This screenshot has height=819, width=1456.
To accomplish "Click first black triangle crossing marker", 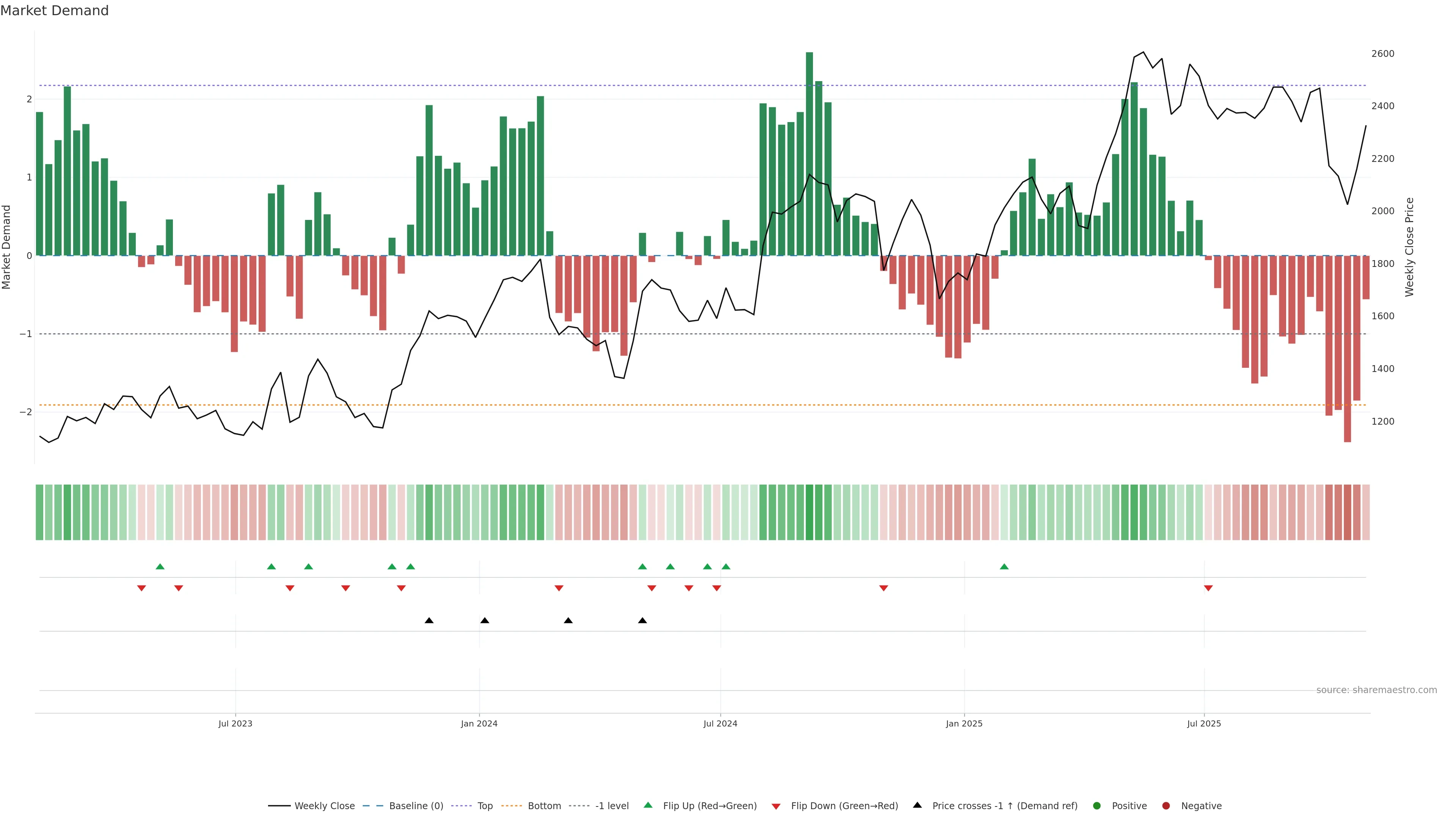I will (429, 621).
